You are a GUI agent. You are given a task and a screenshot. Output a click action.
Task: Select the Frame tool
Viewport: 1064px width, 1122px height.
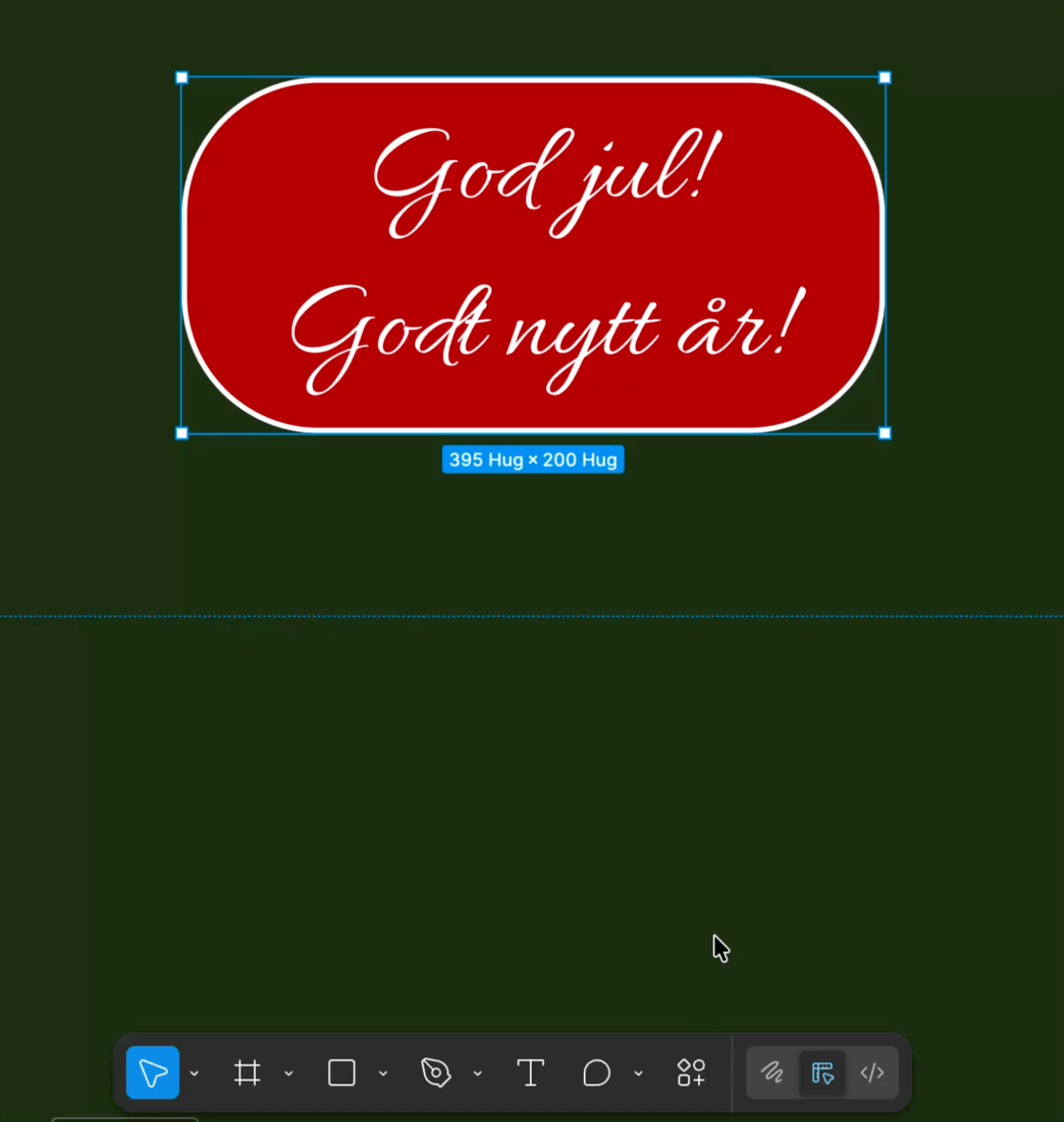(247, 1073)
